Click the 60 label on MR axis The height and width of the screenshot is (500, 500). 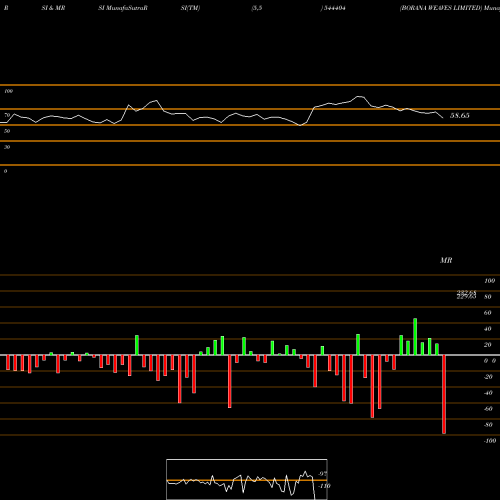(487, 313)
